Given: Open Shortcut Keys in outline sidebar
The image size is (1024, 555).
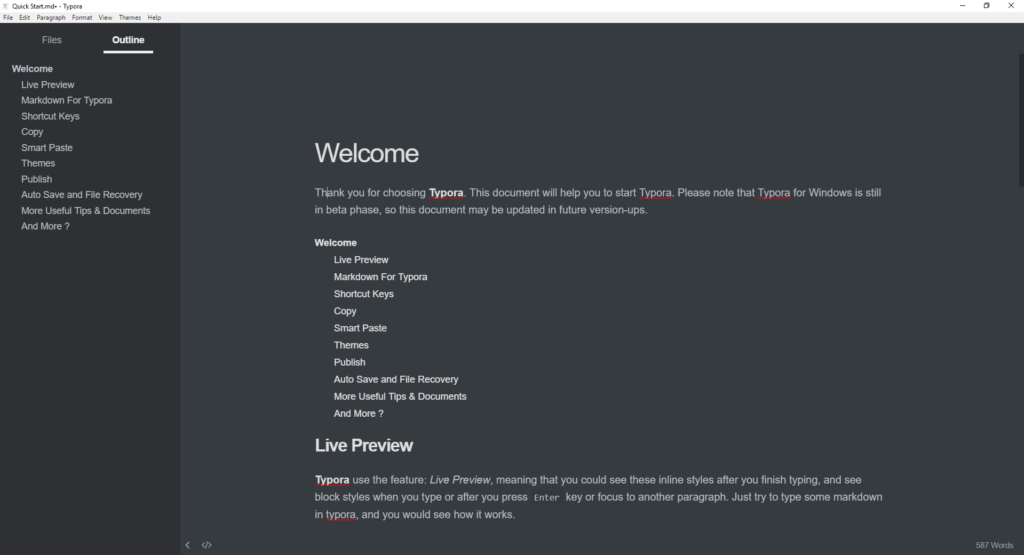Looking at the screenshot, I should pos(50,116).
